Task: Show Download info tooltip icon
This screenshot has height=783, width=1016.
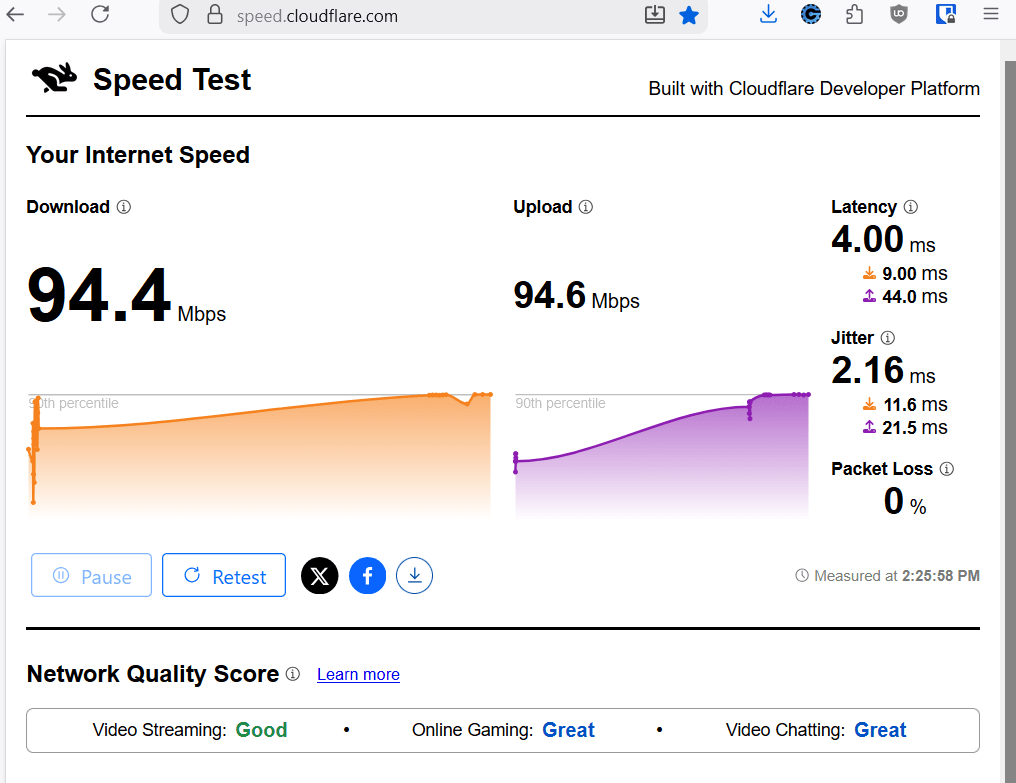Action: [124, 207]
